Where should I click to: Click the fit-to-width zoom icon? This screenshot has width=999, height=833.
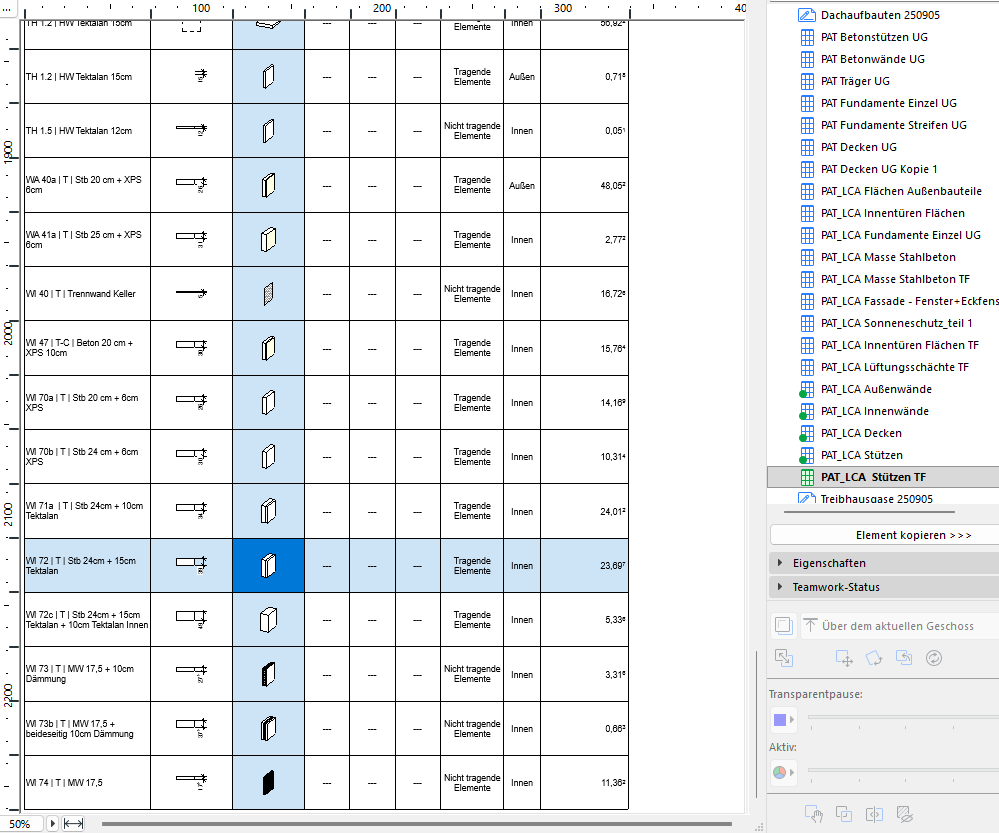pos(74,823)
